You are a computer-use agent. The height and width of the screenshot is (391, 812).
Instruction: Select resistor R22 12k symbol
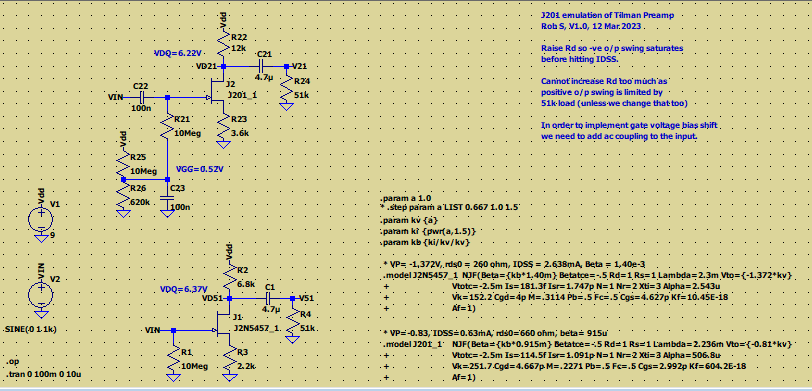click(x=224, y=45)
